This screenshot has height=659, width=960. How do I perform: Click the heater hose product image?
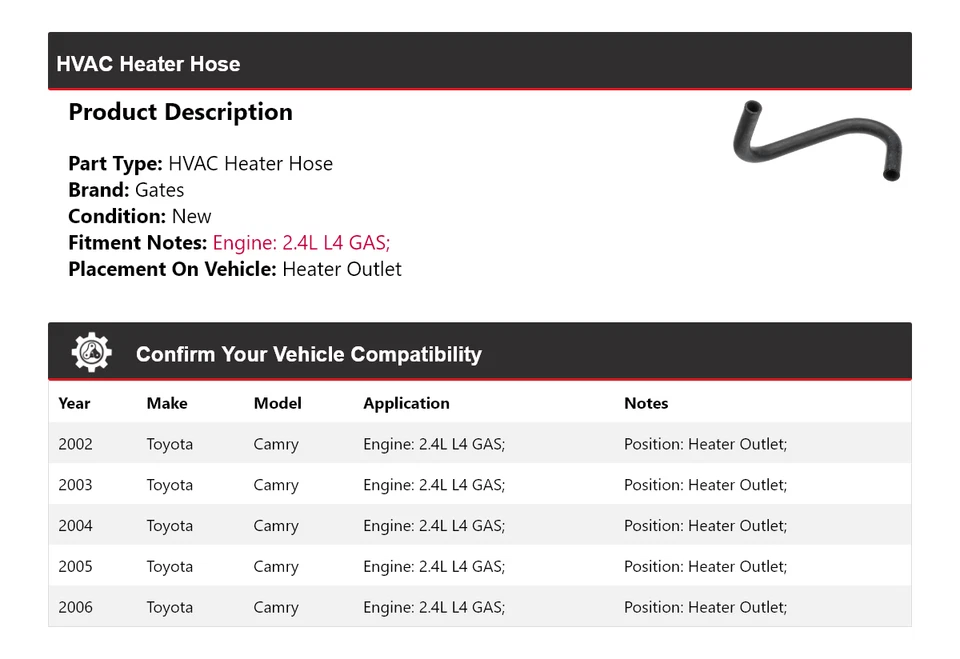(816, 141)
